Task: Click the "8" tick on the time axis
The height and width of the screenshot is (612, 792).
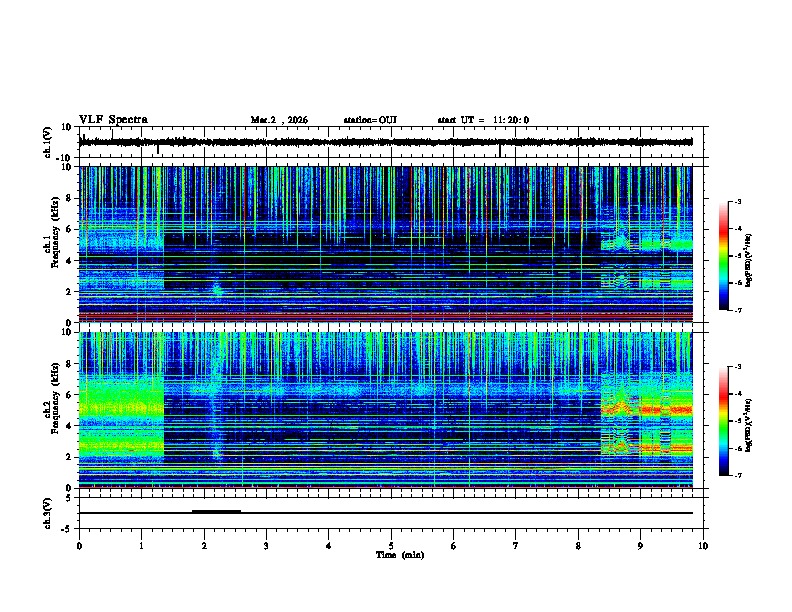Action: (578, 546)
